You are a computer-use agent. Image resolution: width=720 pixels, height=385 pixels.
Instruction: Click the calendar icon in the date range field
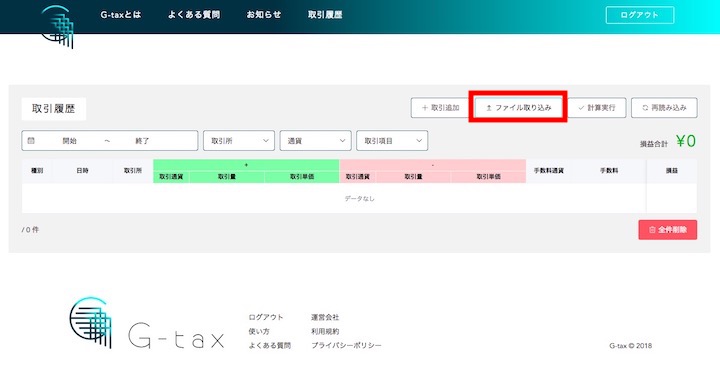click(x=31, y=141)
